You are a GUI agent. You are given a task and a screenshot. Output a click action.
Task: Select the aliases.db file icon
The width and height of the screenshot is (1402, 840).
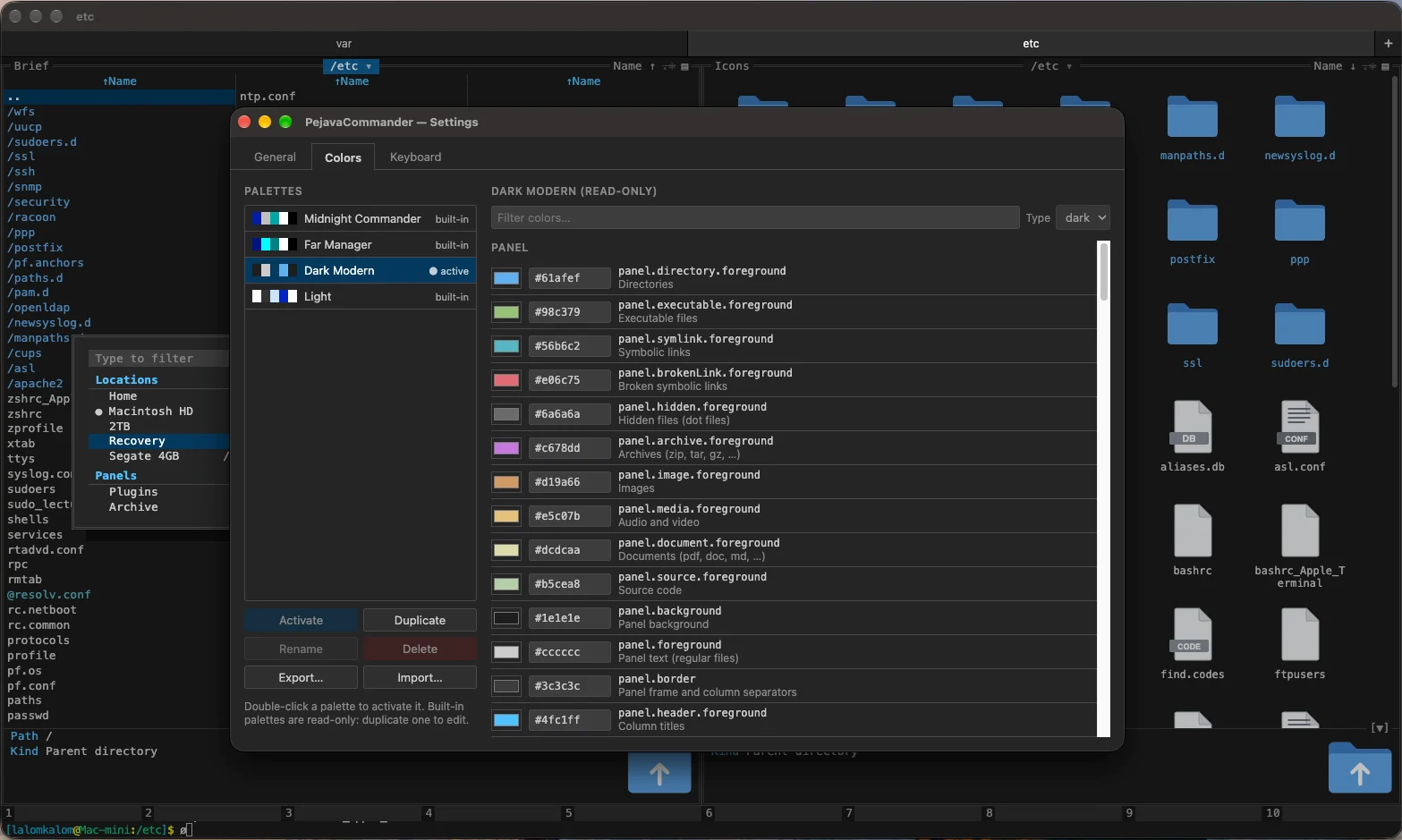1192,427
